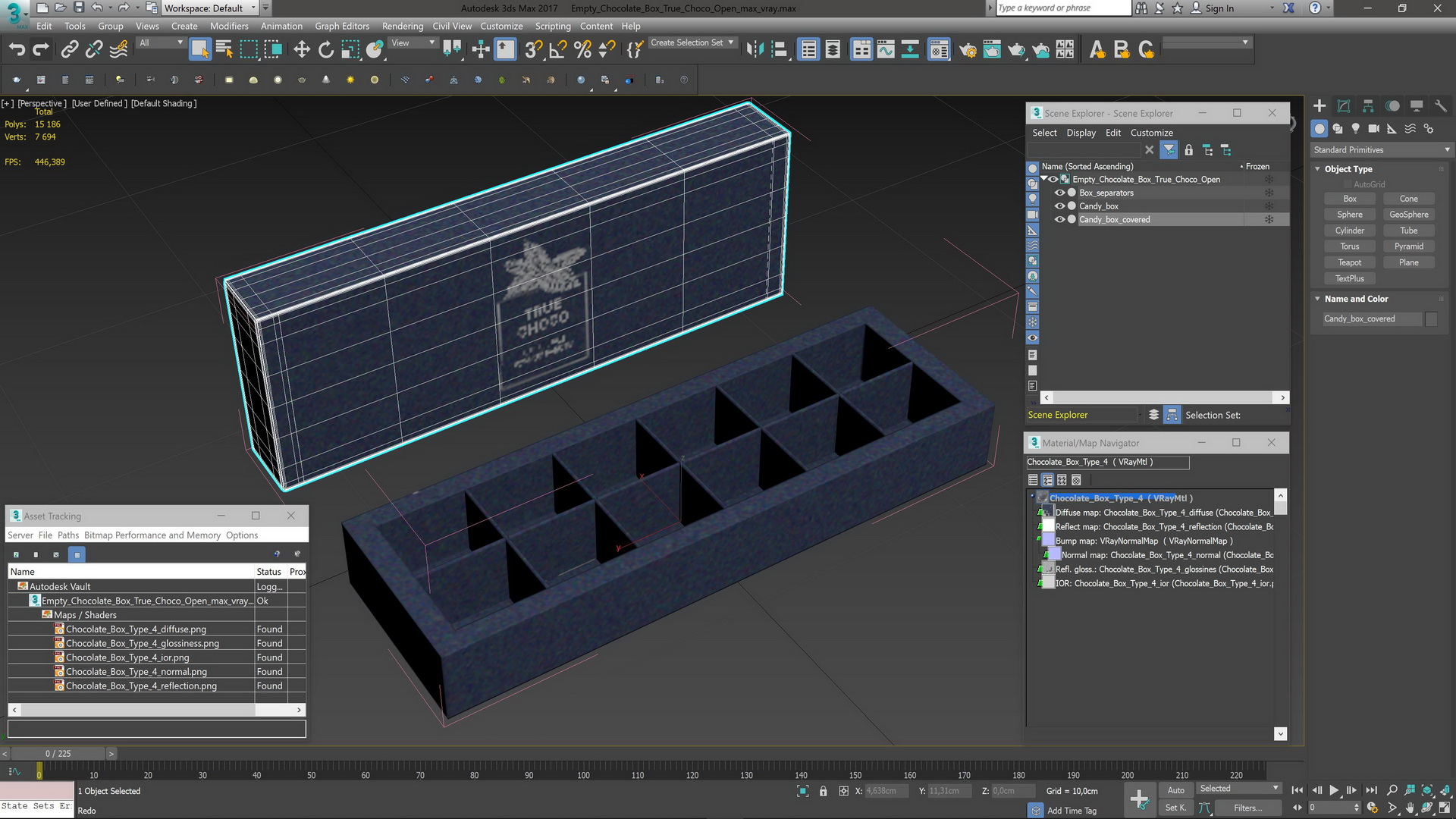Click the Candy_box_covered name field

point(1371,319)
